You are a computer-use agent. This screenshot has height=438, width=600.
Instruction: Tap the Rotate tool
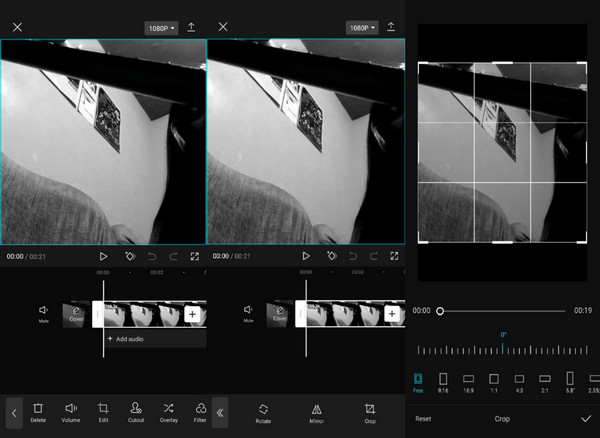pyautogui.click(x=263, y=414)
